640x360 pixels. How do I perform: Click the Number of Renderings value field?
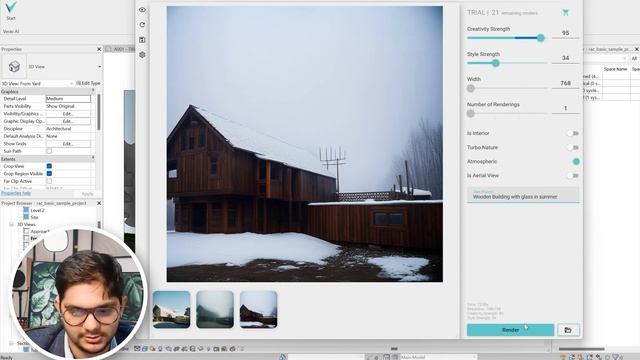565,109
